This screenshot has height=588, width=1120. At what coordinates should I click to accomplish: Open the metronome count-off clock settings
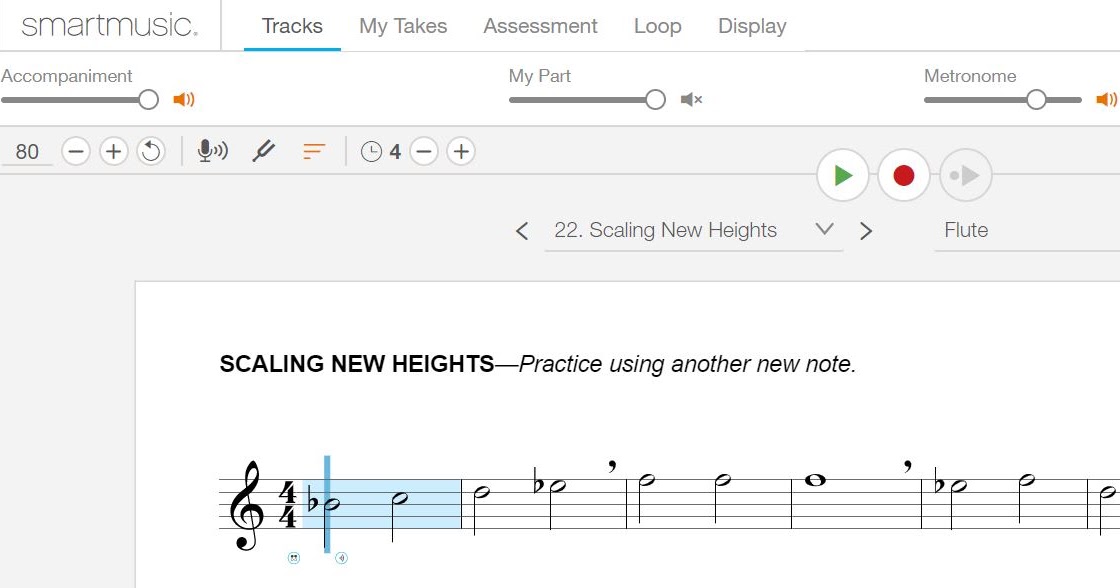[371, 151]
